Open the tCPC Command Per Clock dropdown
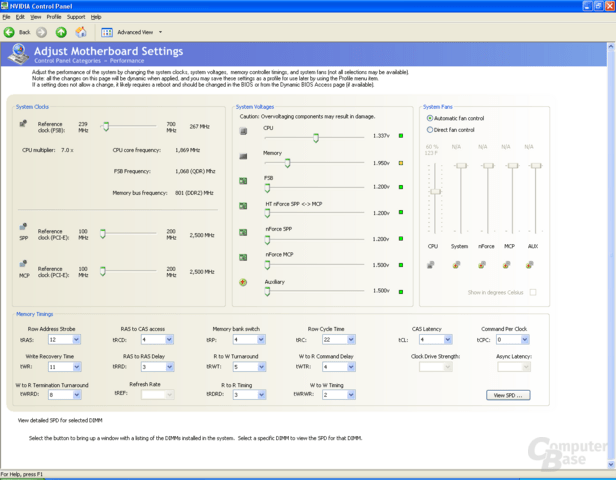The height and width of the screenshot is (480, 616). [525, 339]
